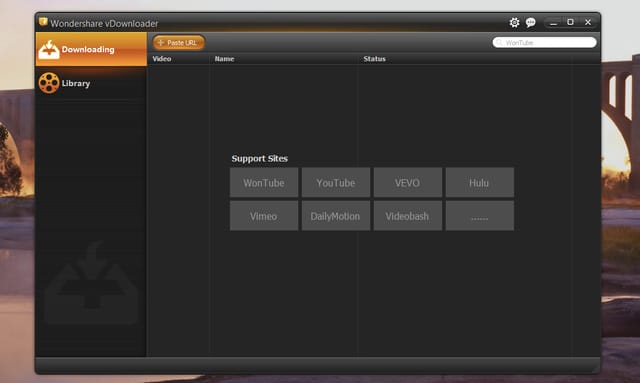The image size is (640, 383).
Task: Open the DailyMotion support site tile
Action: click(336, 216)
